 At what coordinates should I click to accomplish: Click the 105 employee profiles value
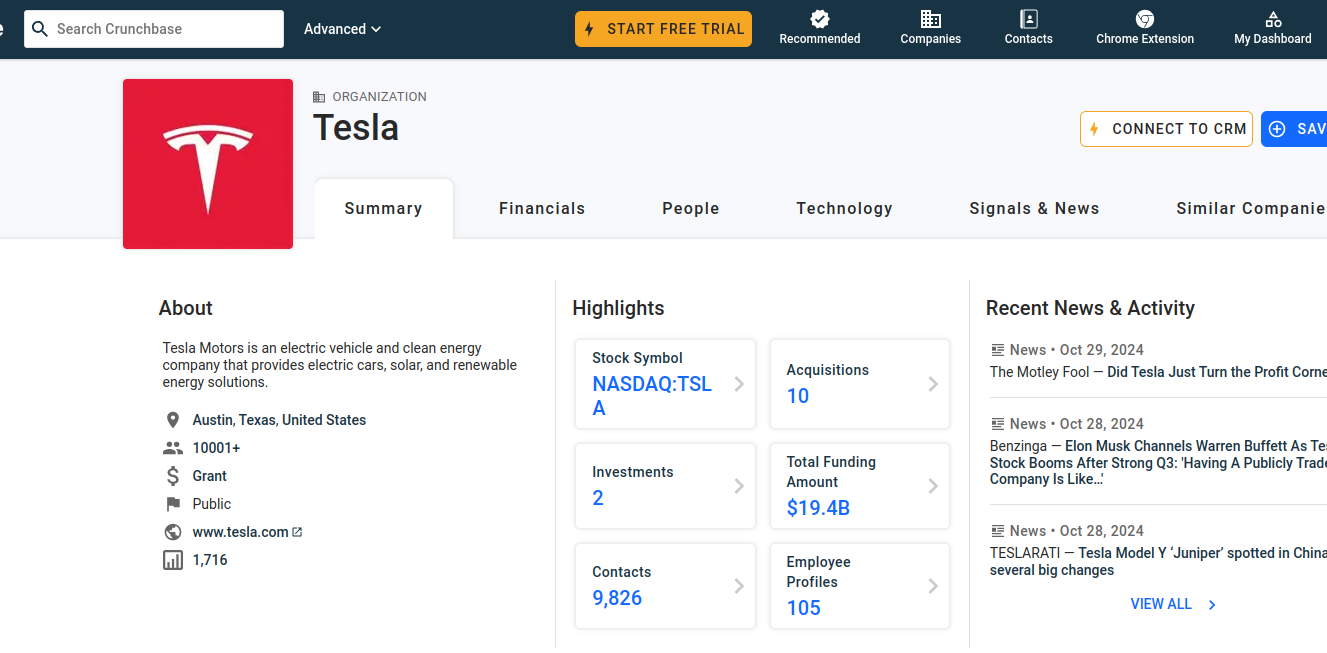(803, 608)
